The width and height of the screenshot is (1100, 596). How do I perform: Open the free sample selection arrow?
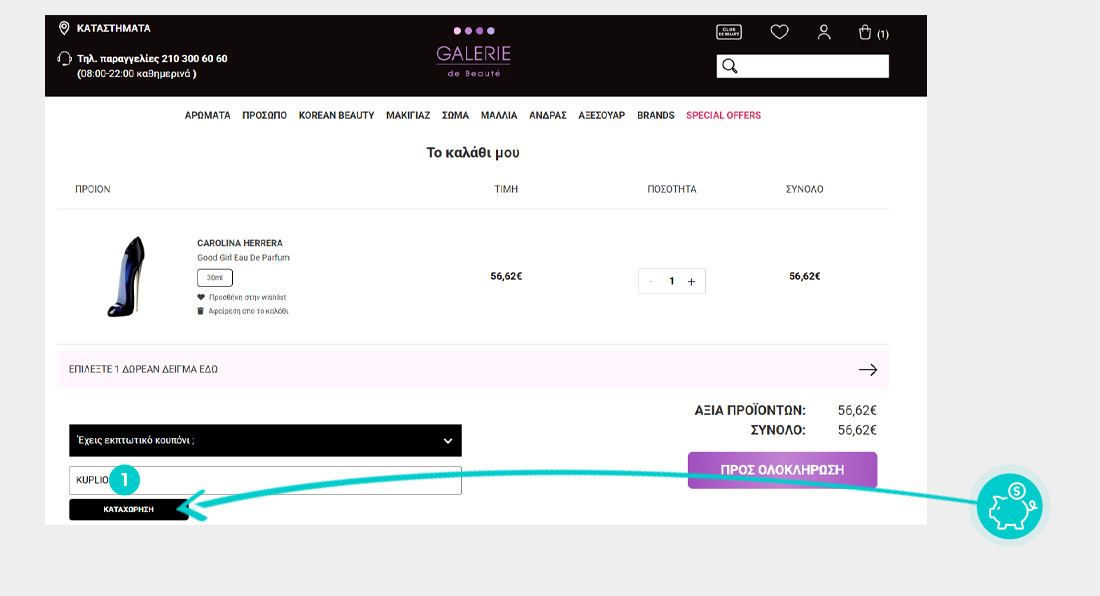coord(867,369)
